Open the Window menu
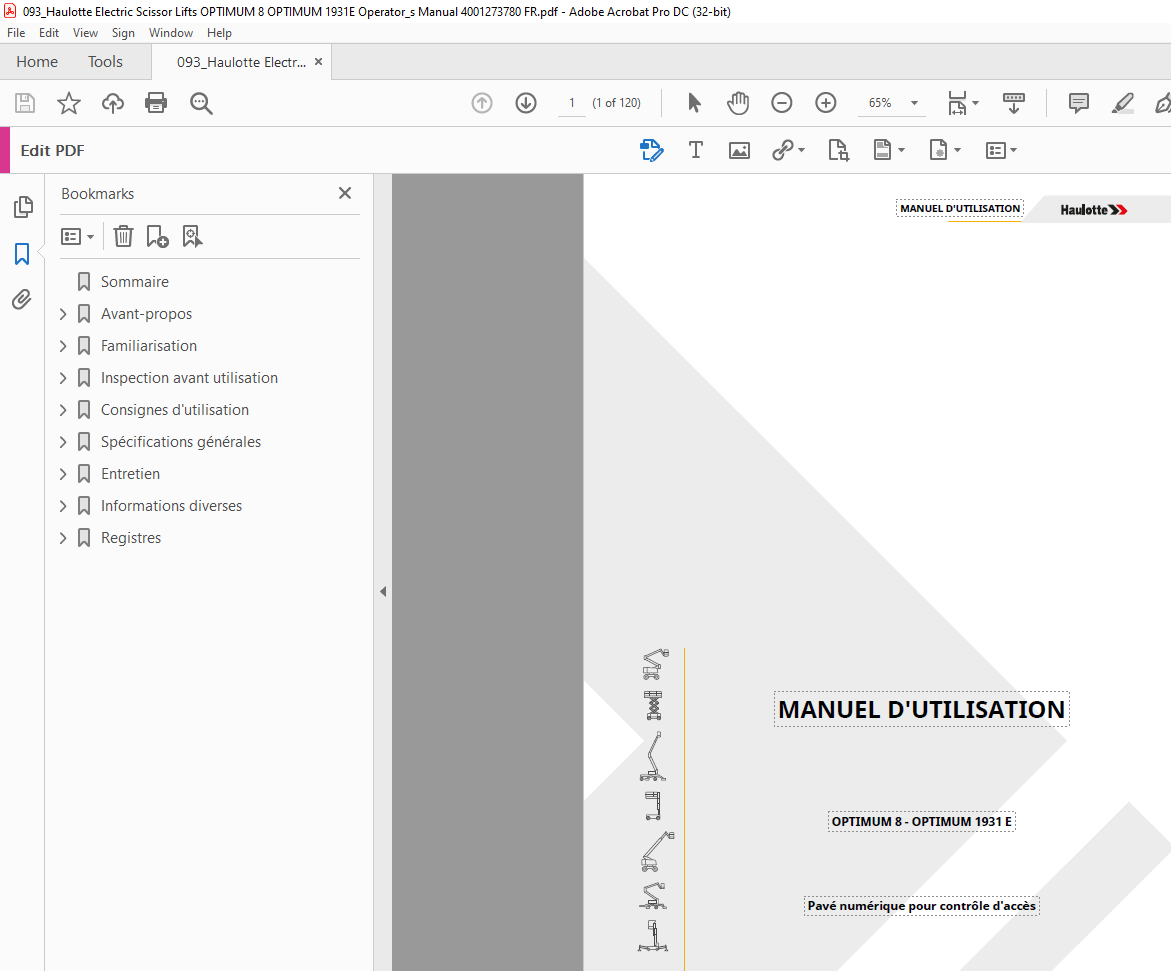The width and height of the screenshot is (1171, 971). coord(170,33)
